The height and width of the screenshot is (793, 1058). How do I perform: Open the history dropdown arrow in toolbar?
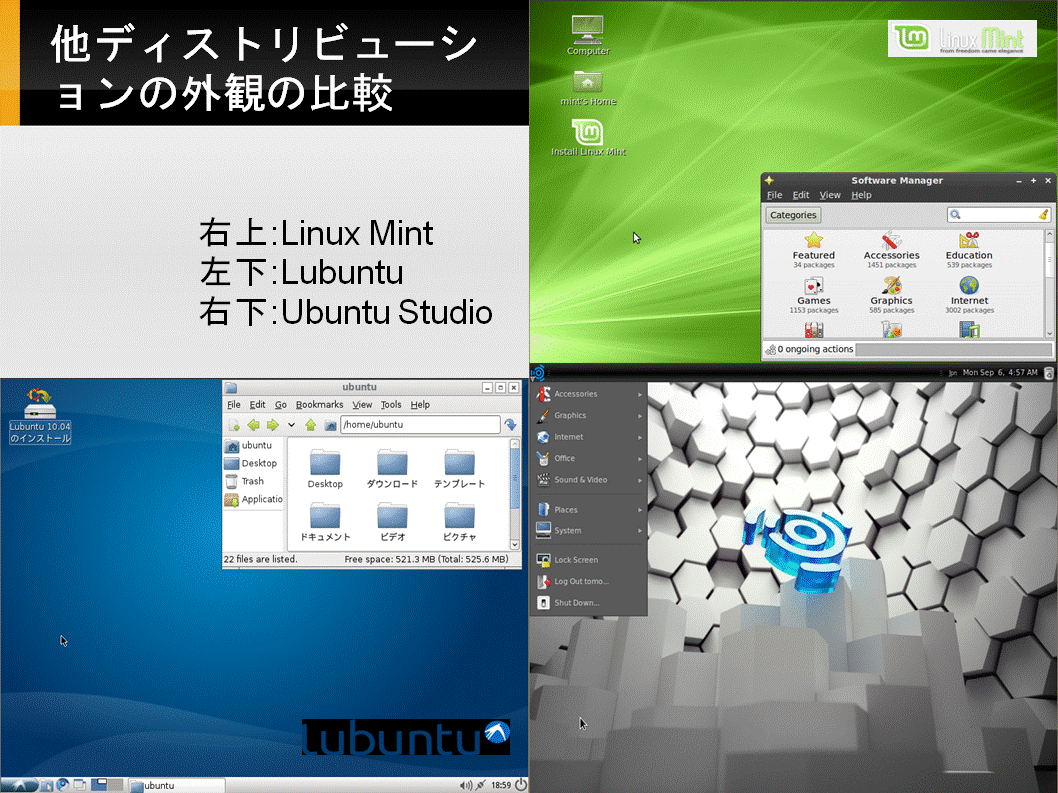pyautogui.click(x=291, y=425)
